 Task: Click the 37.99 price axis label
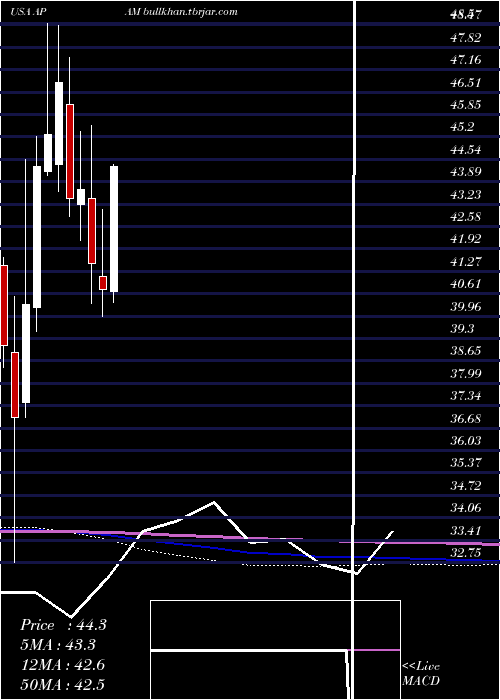[x=466, y=373]
